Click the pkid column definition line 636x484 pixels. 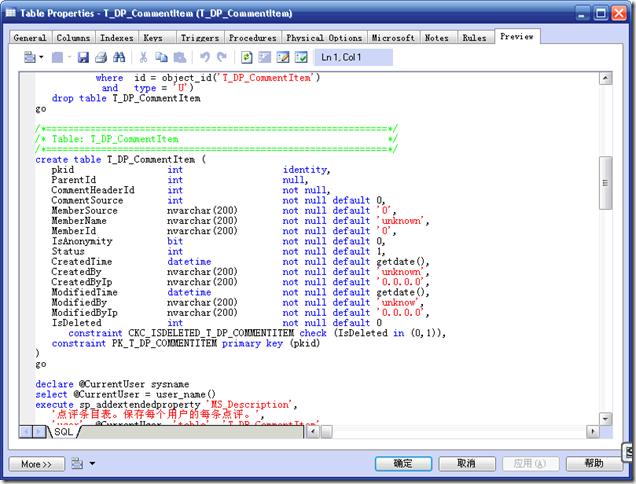[191, 170]
